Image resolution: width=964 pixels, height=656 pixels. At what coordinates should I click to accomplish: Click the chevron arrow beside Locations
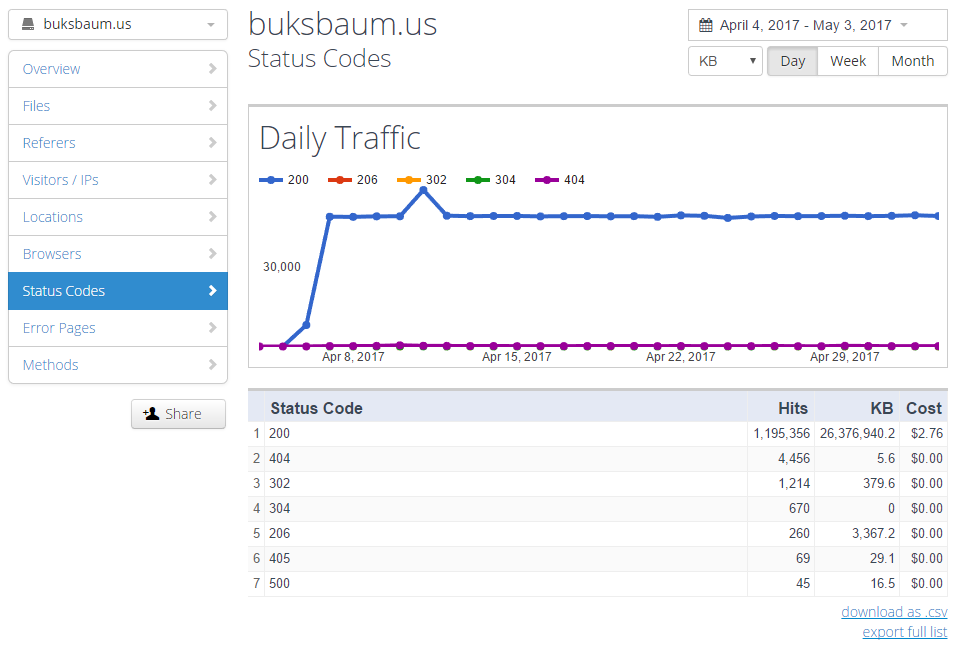(x=212, y=217)
